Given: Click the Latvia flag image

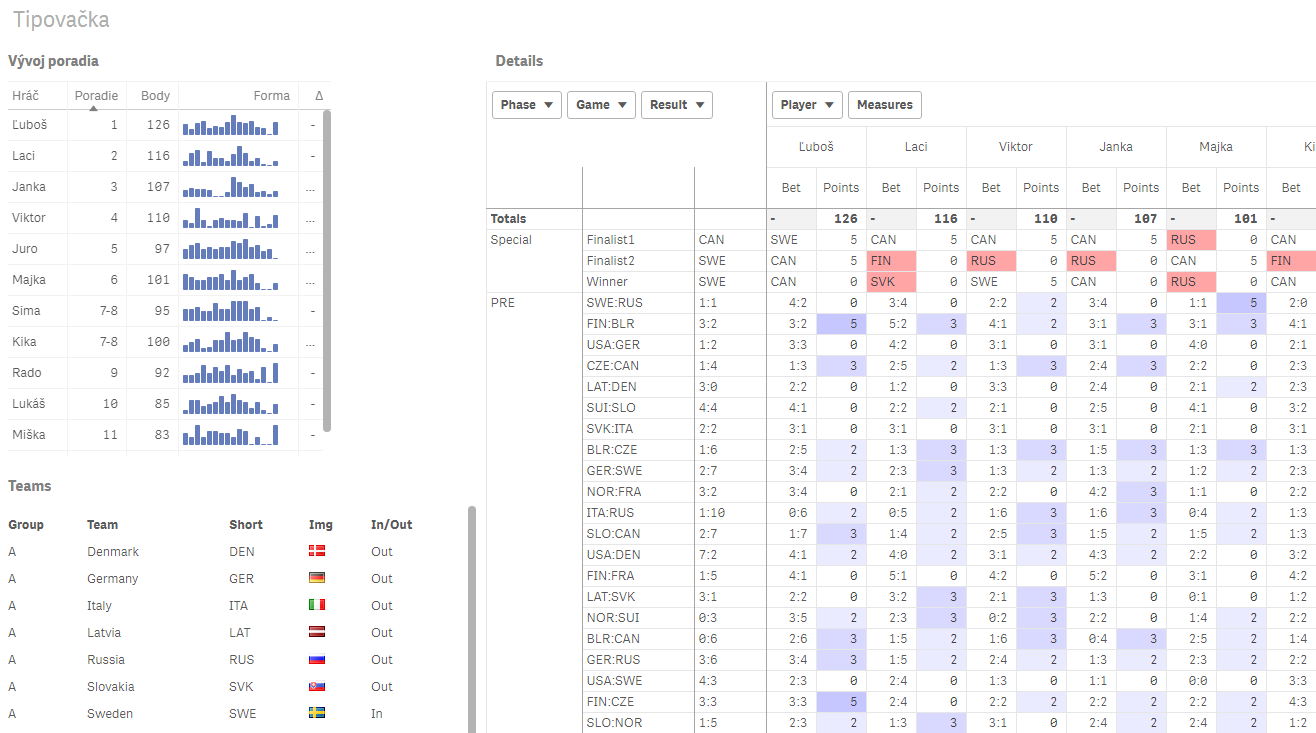Looking at the screenshot, I should (x=317, y=632).
